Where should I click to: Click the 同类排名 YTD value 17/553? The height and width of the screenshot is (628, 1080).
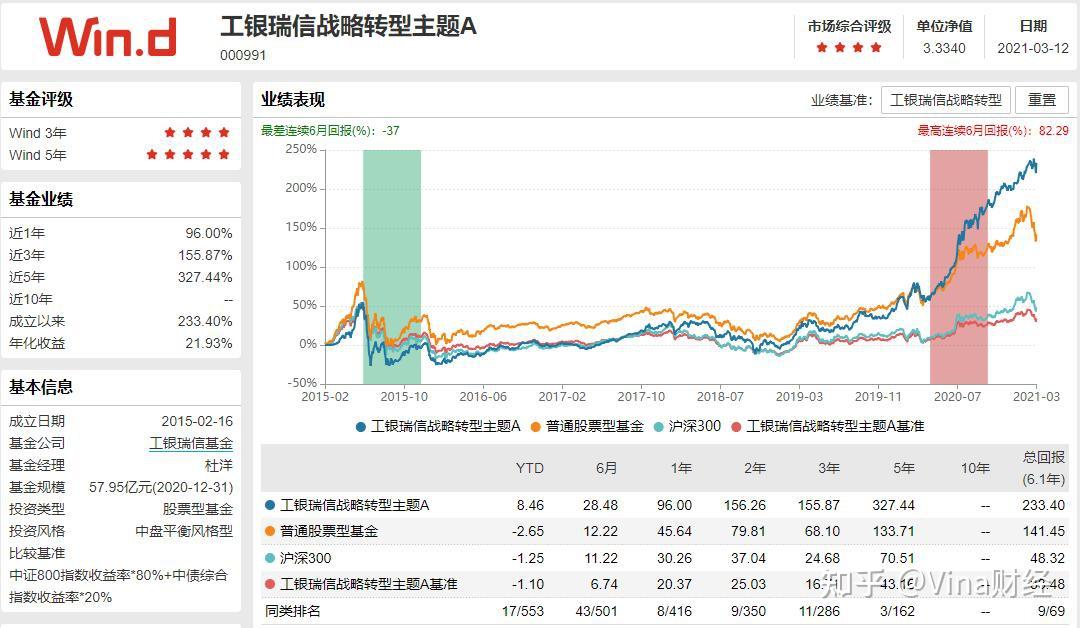[x=523, y=611]
